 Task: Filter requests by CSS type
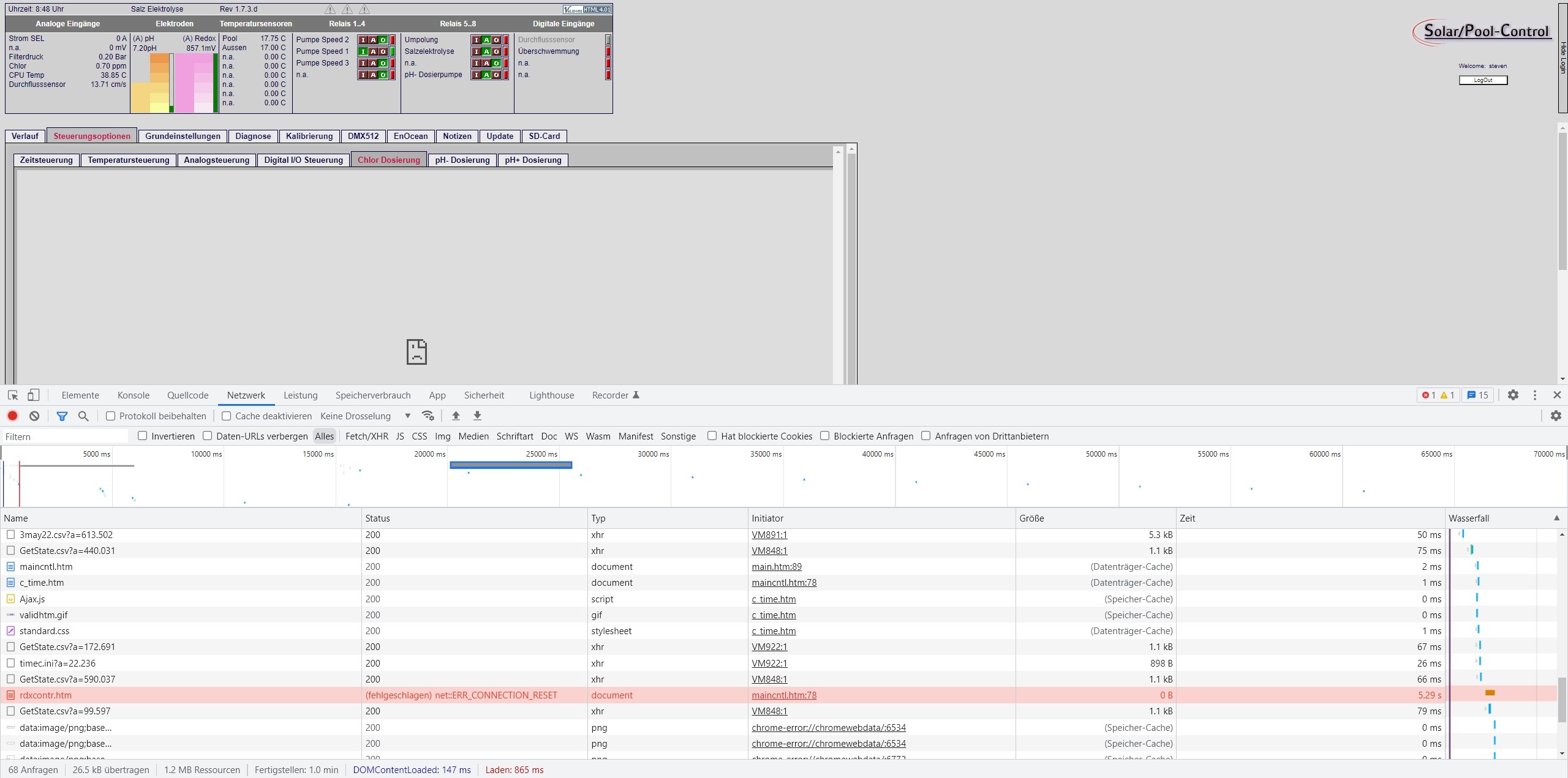(420, 436)
